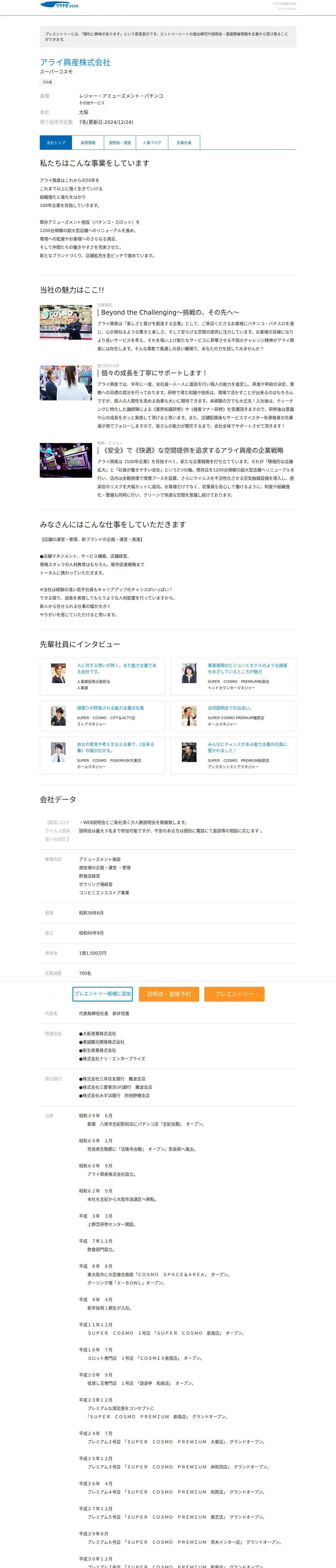Click the 私たちはこんな事業をしています heading
The height and width of the screenshot is (1568, 336).
[x=94, y=163]
